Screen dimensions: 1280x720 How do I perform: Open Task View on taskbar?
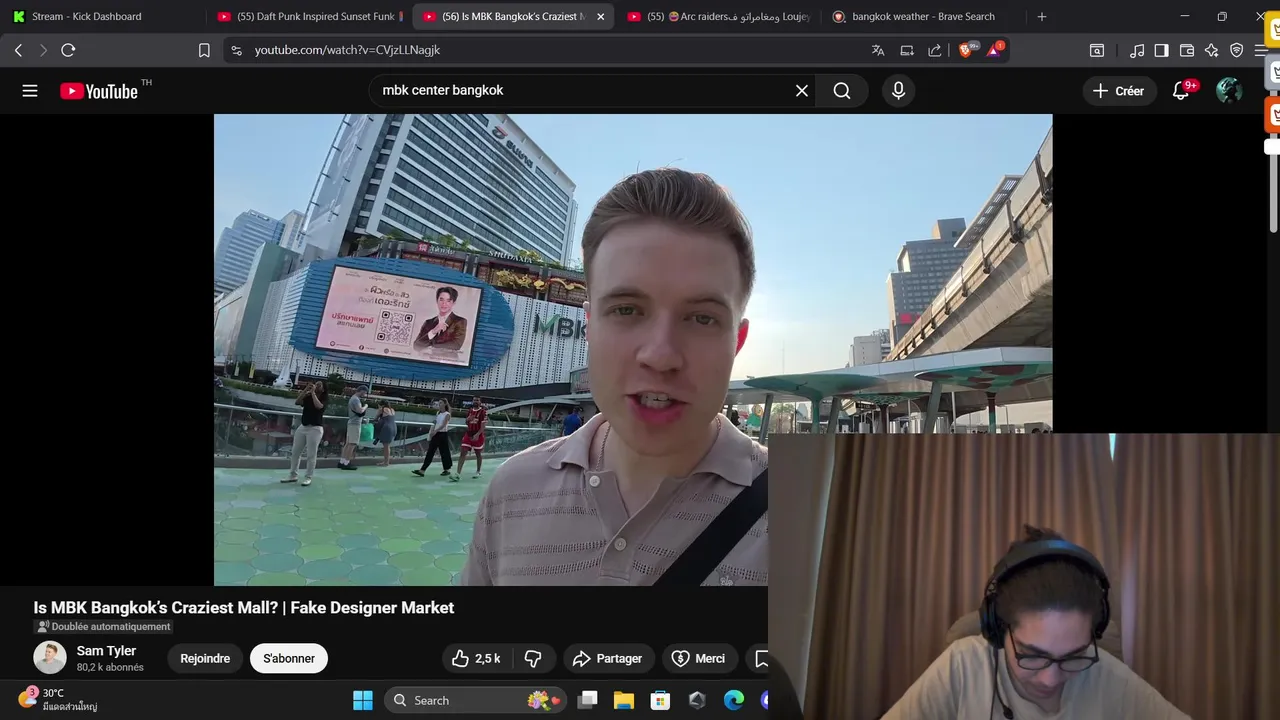pos(588,700)
